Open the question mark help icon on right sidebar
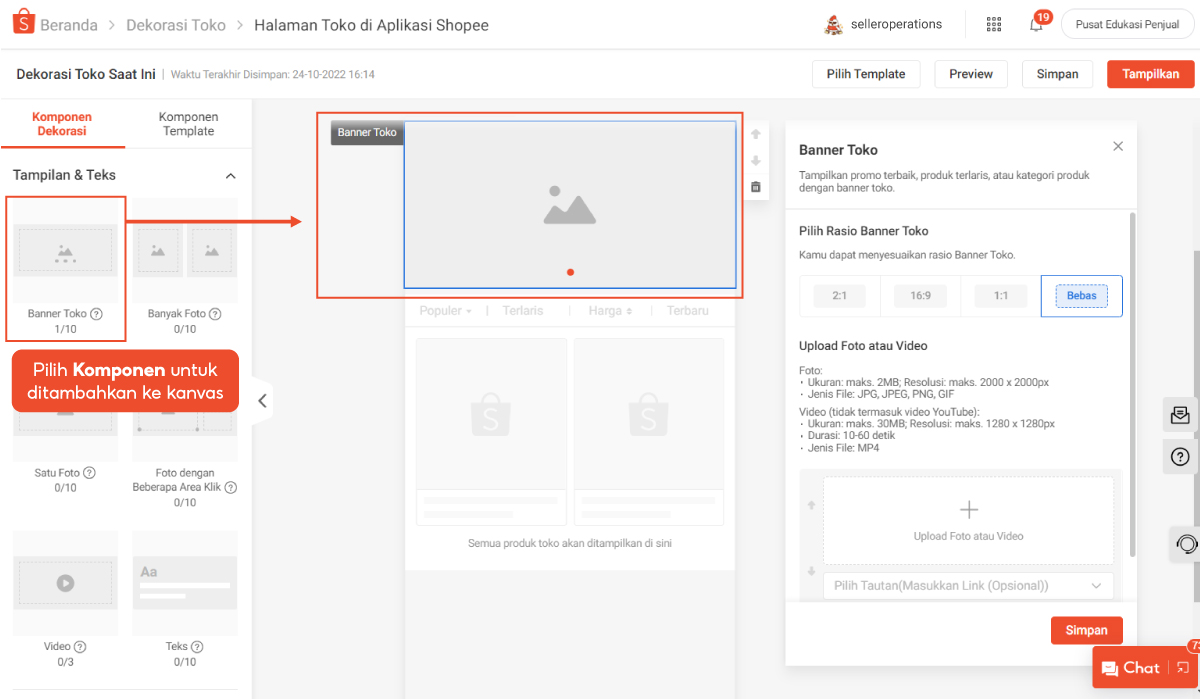Viewport: 1200px width, 699px height. (x=1180, y=457)
